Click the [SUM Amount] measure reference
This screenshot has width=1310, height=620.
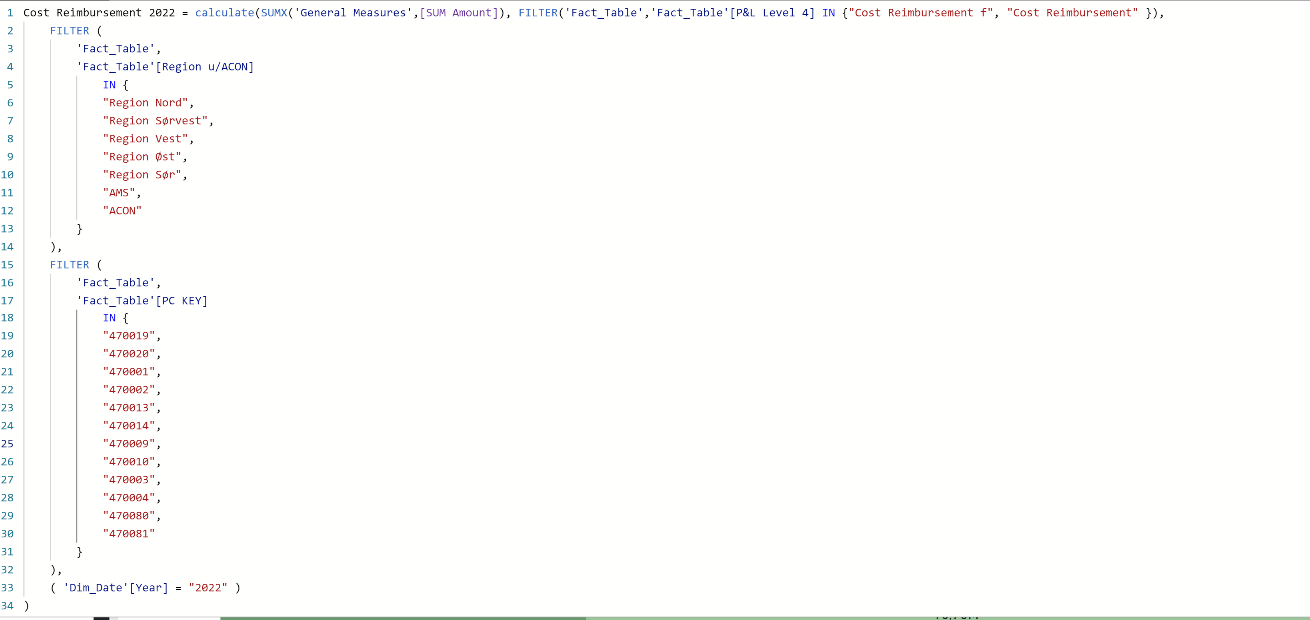pyautogui.click(x=458, y=12)
